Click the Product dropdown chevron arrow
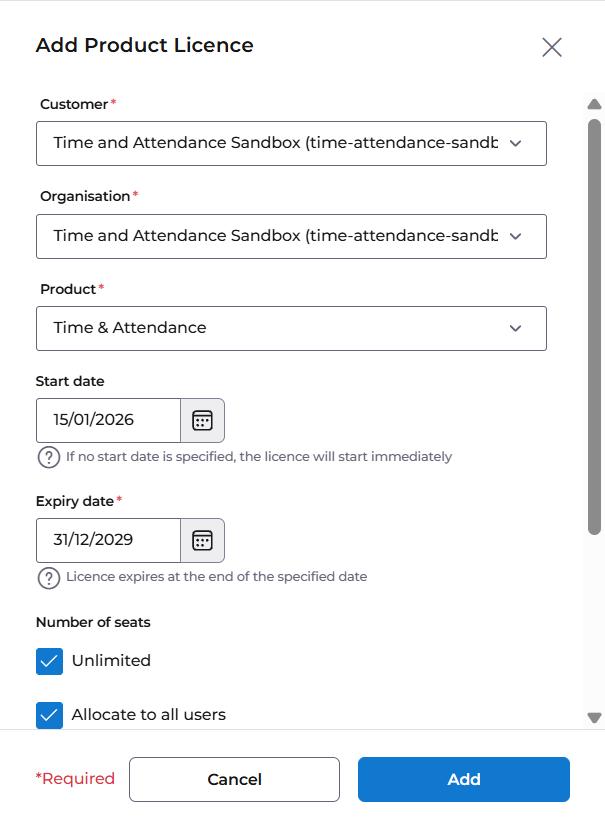The image size is (605, 826). (515, 328)
